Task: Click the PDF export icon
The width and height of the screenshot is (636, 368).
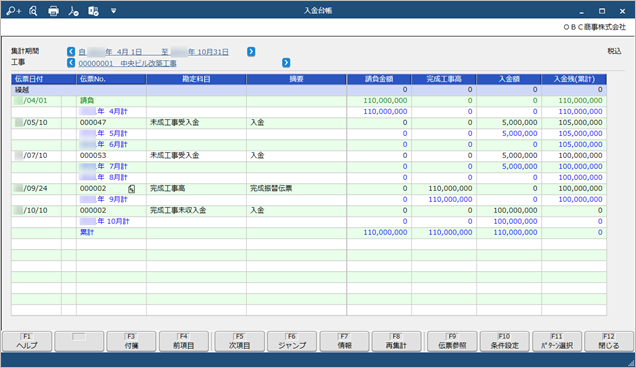Action: [73, 11]
